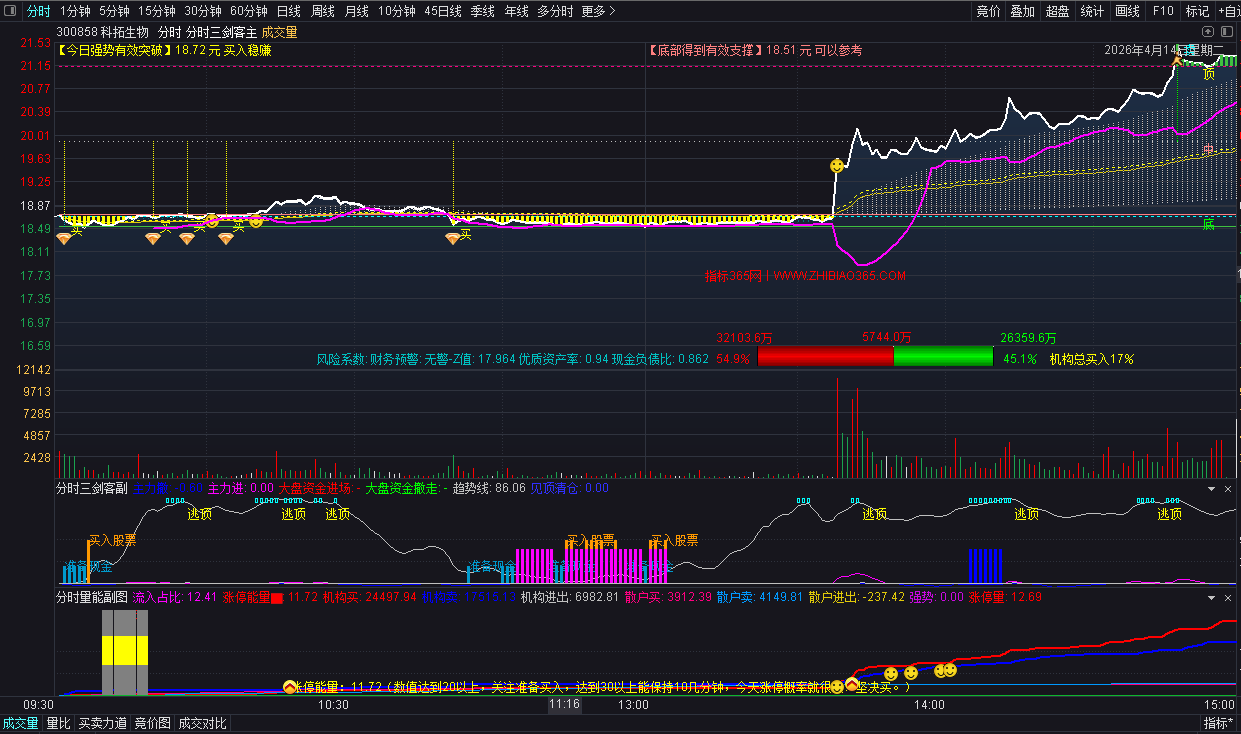The image size is (1241, 734).
Task: Open the 年线 yearly chart
Action: [x=516, y=11]
